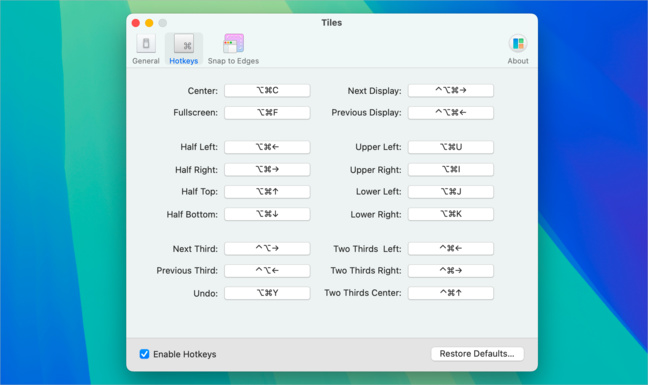Click the Upper Left hotkey field

[x=451, y=147]
